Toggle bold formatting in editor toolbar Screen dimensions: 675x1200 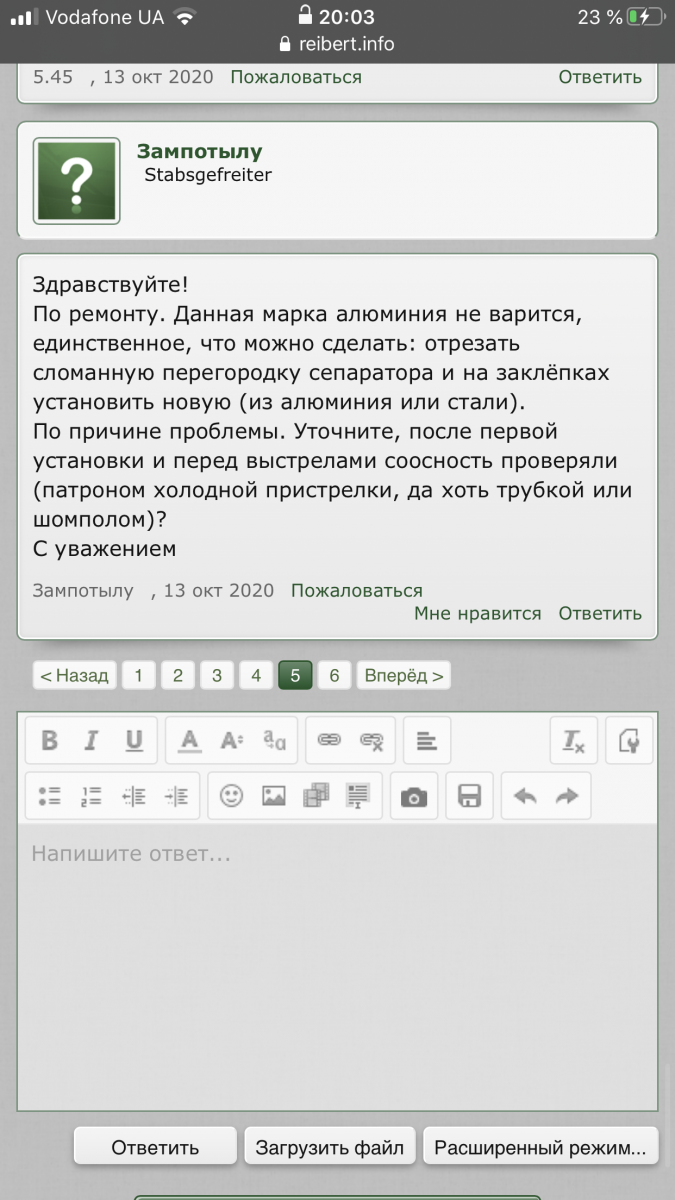coord(49,741)
